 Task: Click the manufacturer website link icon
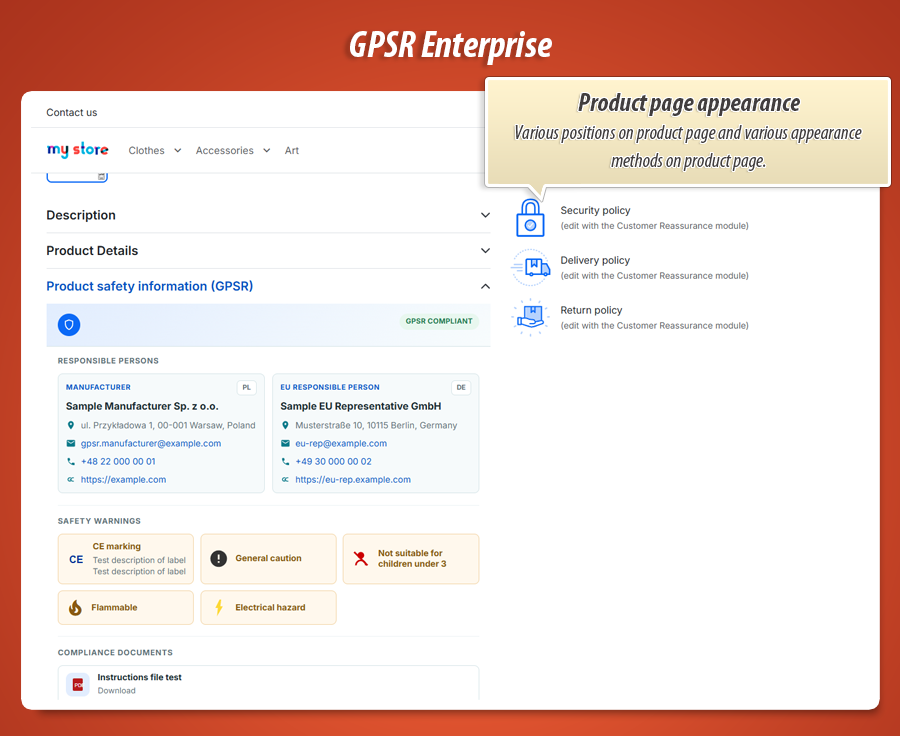(x=71, y=479)
